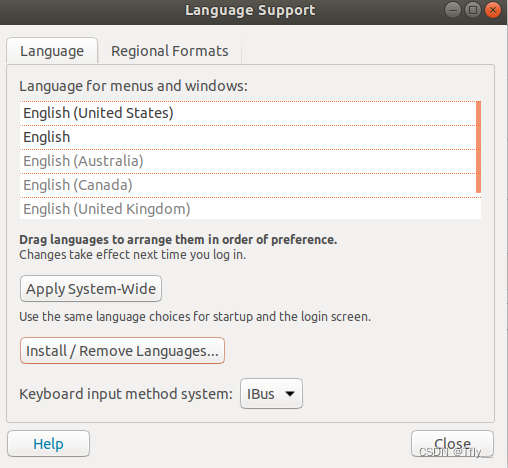The height and width of the screenshot is (468, 508).
Task: Click the Keyboard input method system label
Action: tap(126, 394)
